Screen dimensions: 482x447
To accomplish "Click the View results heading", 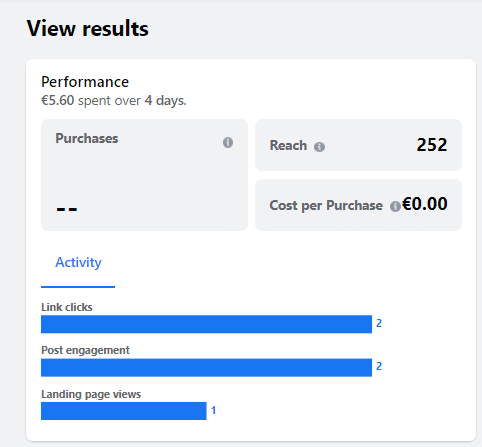I will tap(88, 29).
